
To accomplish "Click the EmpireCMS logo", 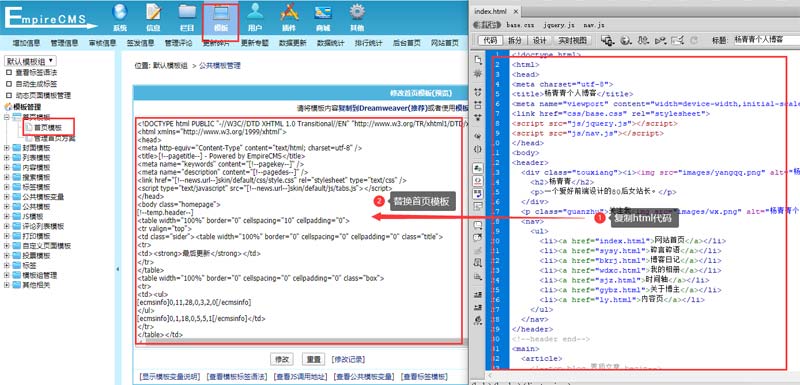I will 50,17.
